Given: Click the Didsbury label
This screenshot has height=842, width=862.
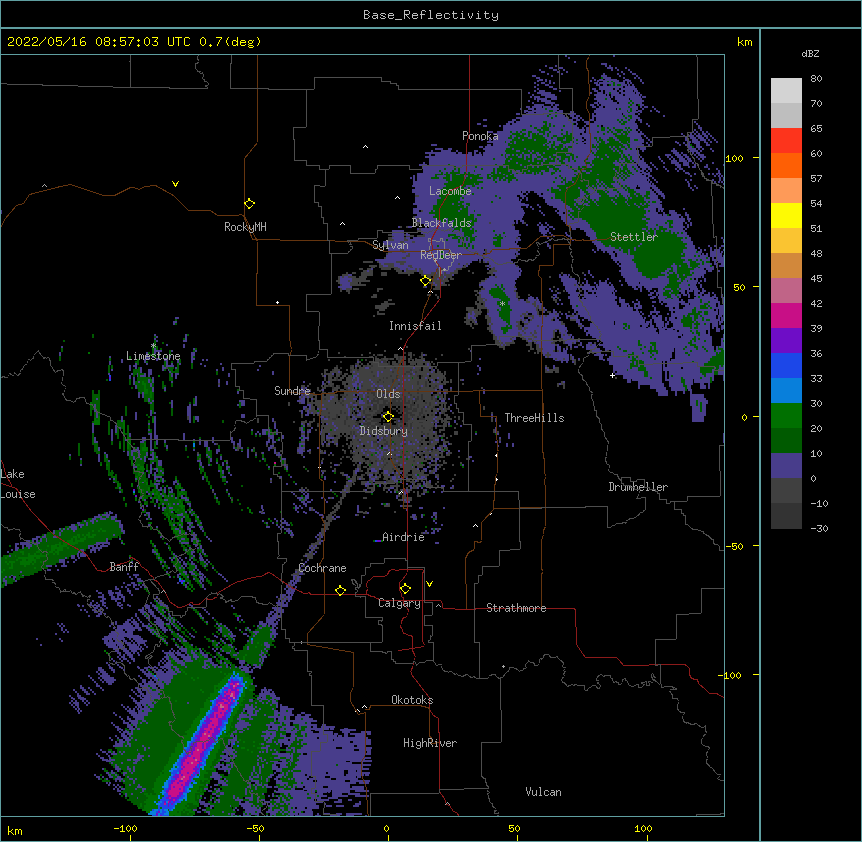Looking at the screenshot, I should [x=383, y=431].
